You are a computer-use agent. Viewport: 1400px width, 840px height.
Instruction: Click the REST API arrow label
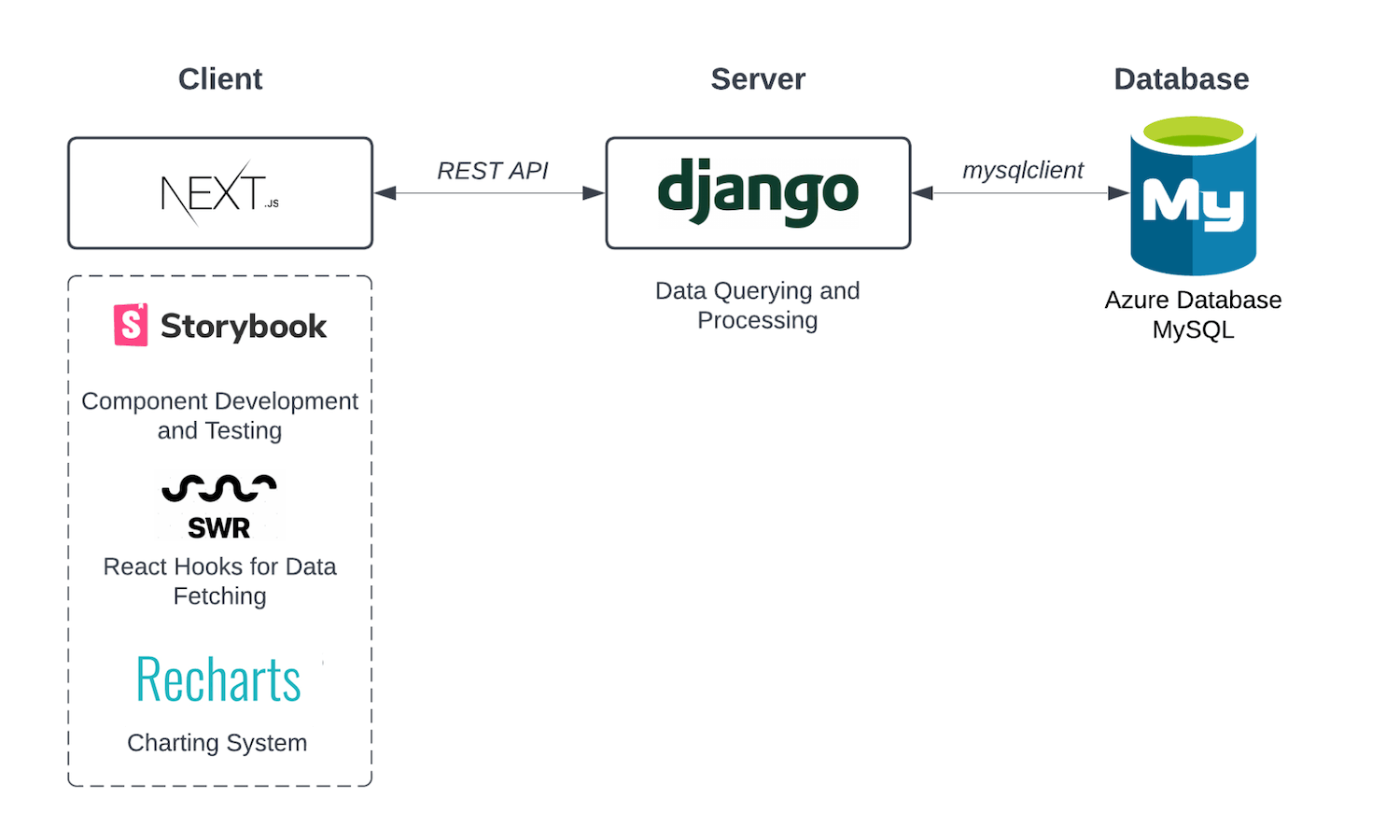pyautogui.click(x=493, y=171)
